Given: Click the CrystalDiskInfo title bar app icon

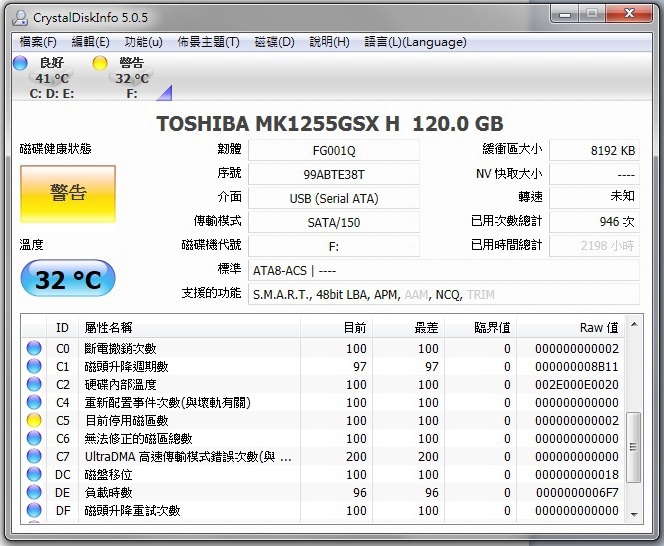Looking at the screenshot, I should pos(17,14).
